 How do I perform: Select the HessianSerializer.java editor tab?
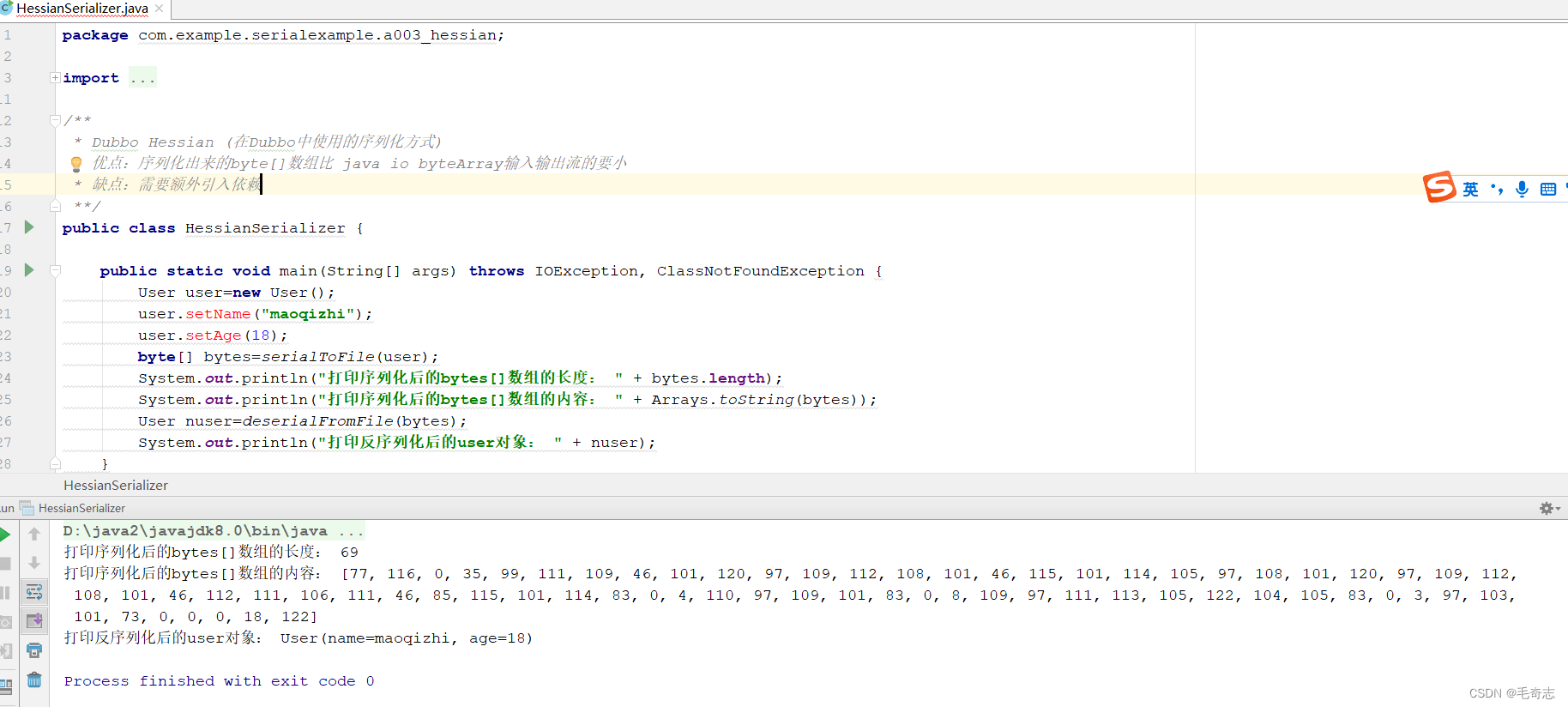(82, 9)
